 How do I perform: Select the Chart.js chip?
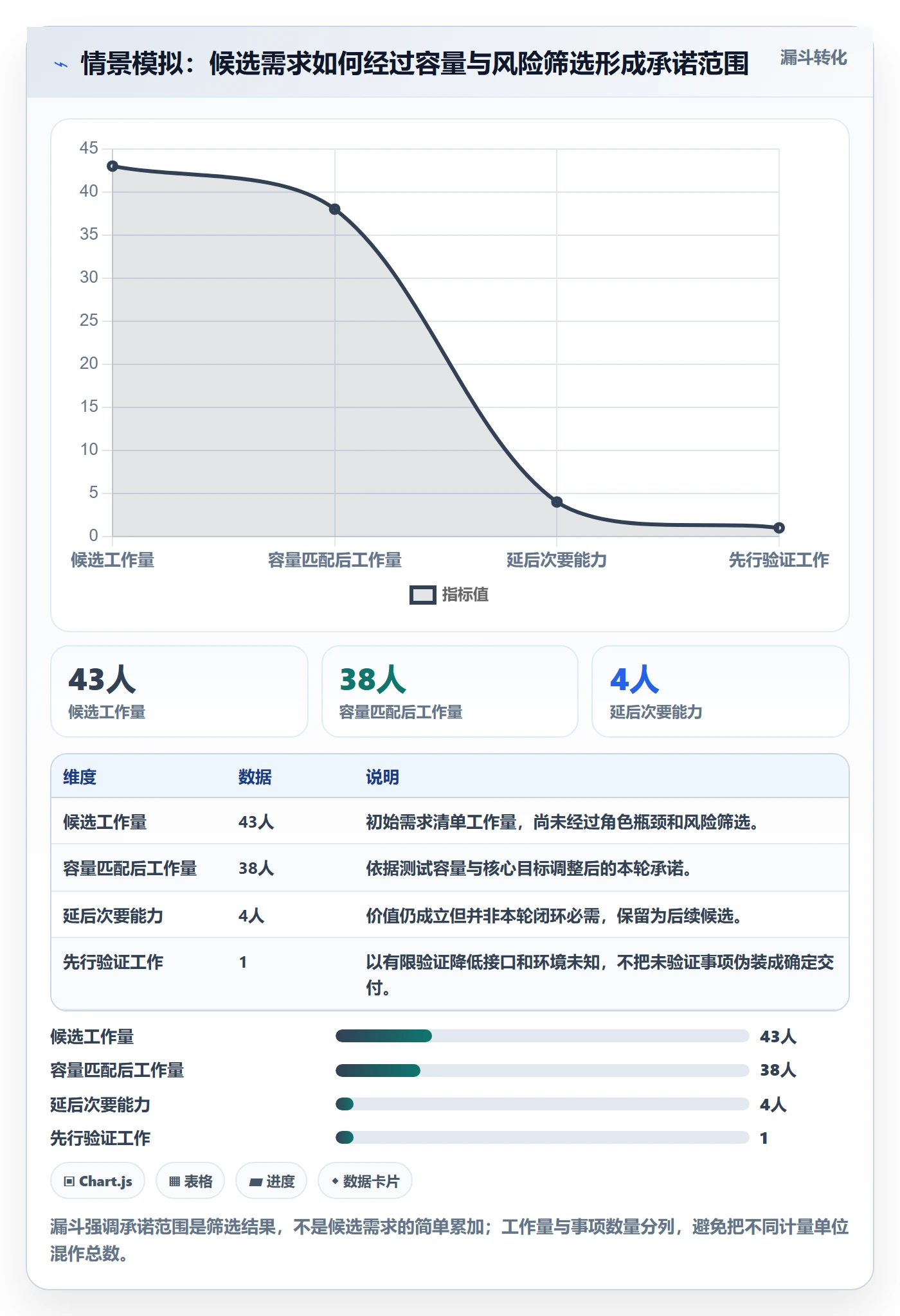coord(98,1181)
